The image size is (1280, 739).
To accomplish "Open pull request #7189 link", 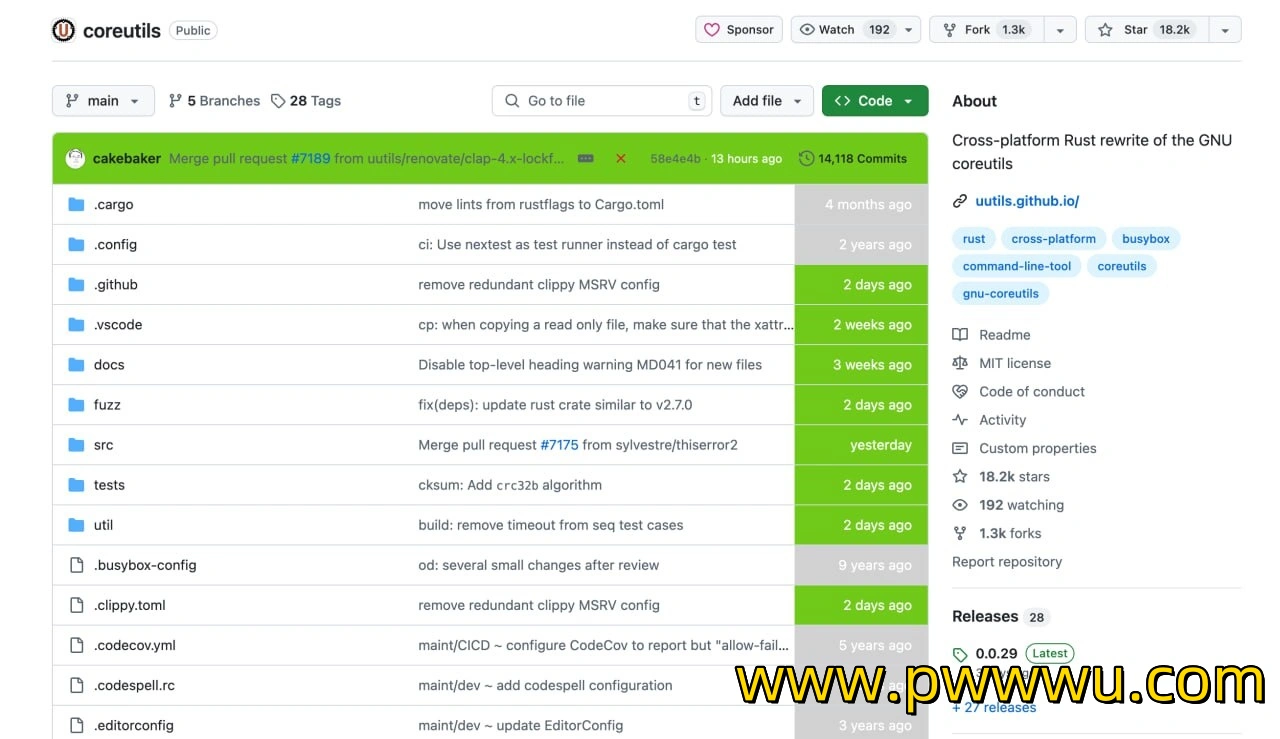I will (310, 158).
